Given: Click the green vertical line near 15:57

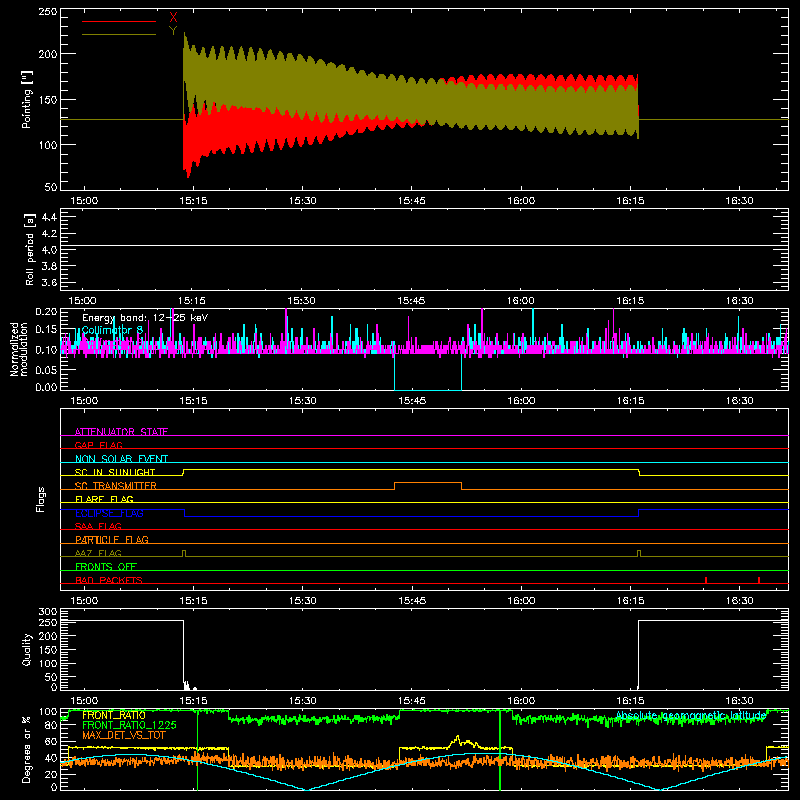Looking at the screenshot, I should [x=499, y=750].
